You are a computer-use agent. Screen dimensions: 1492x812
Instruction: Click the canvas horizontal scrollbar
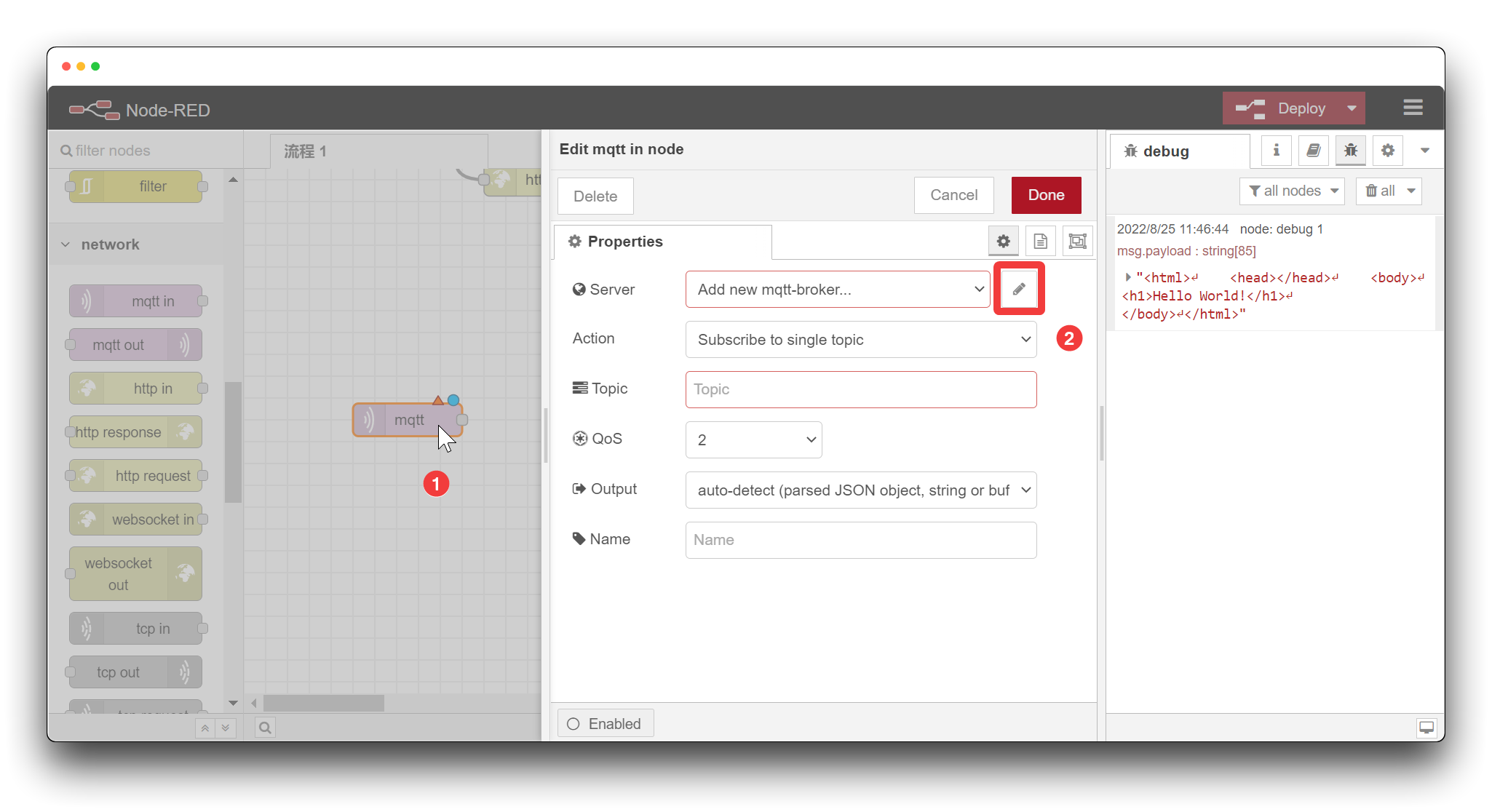(324, 703)
